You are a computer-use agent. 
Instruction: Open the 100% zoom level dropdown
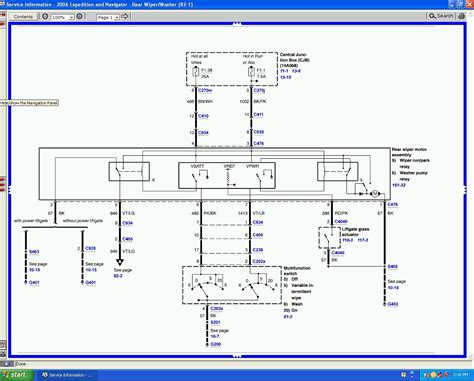click(63, 17)
